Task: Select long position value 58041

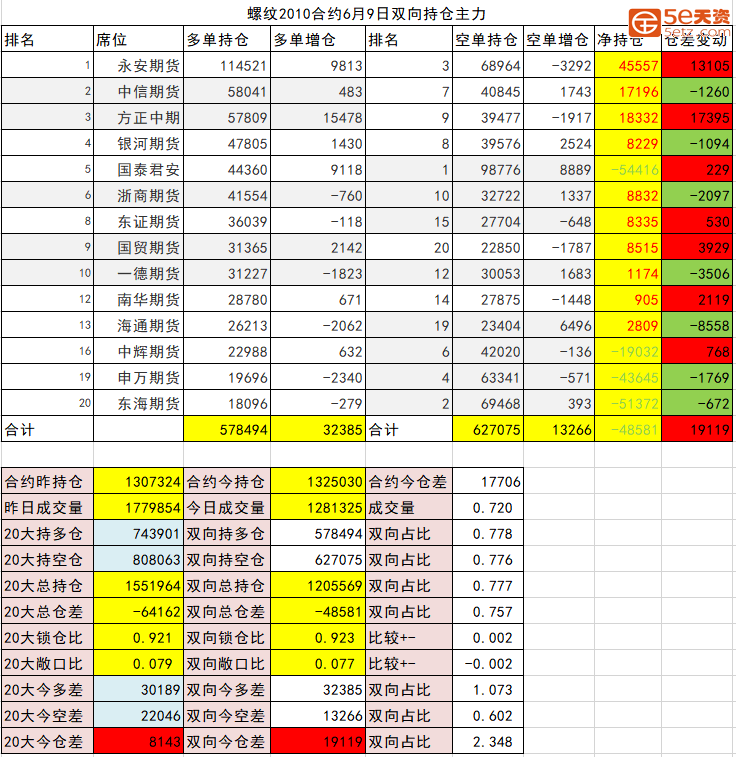Action: (x=227, y=91)
